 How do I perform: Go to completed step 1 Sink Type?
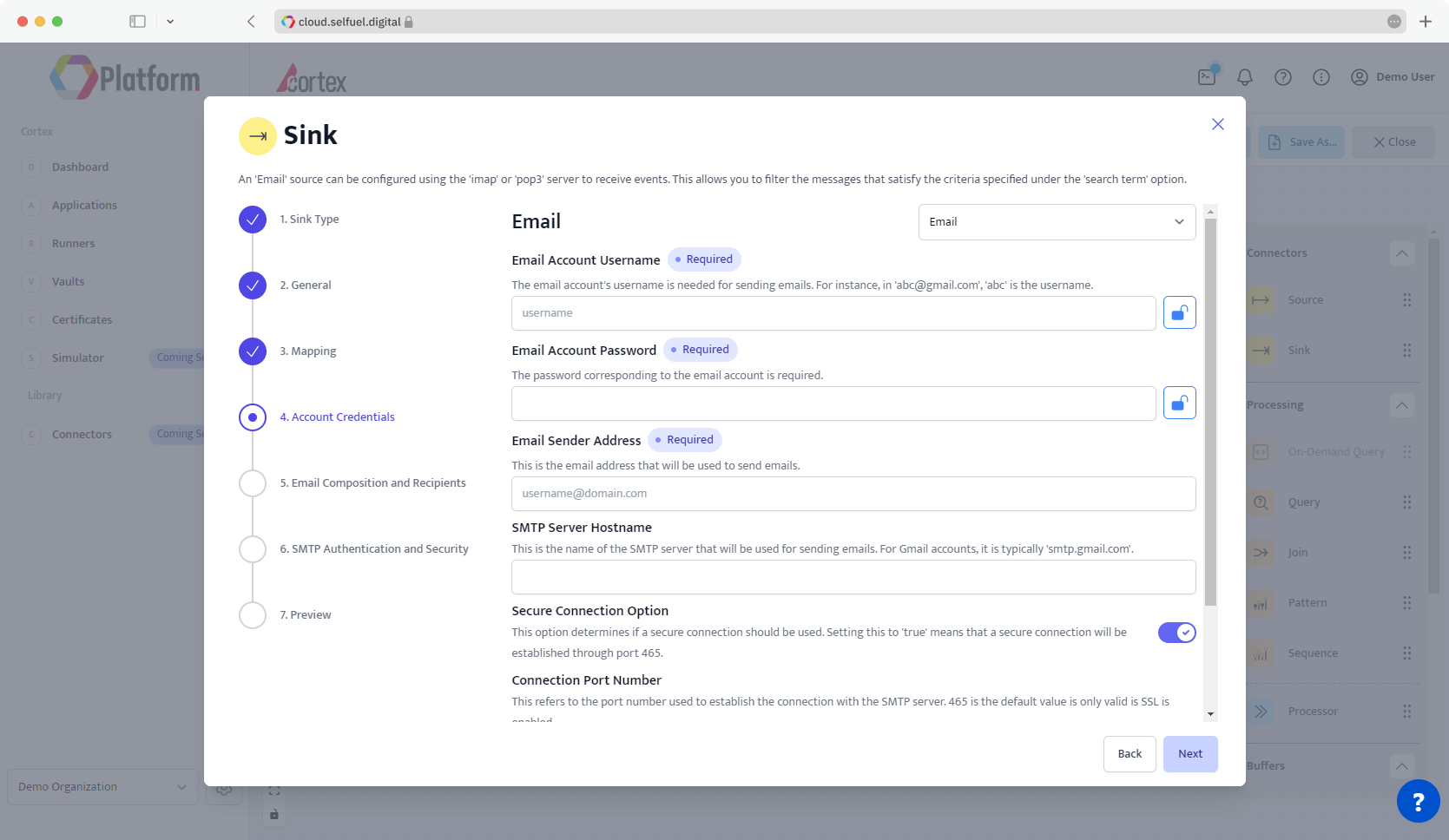(253, 220)
